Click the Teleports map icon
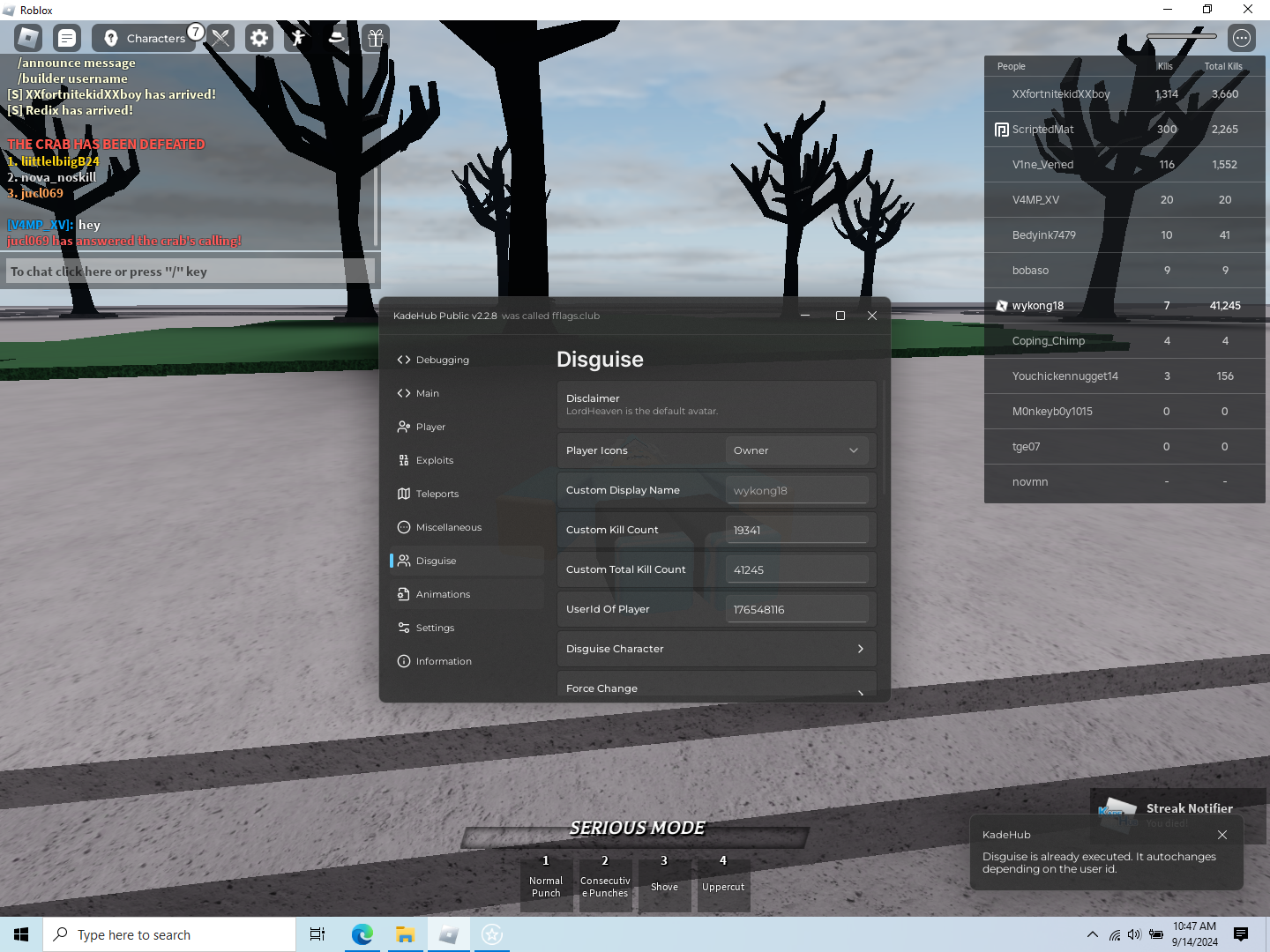This screenshot has width=1270, height=952. [x=404, y=494]
